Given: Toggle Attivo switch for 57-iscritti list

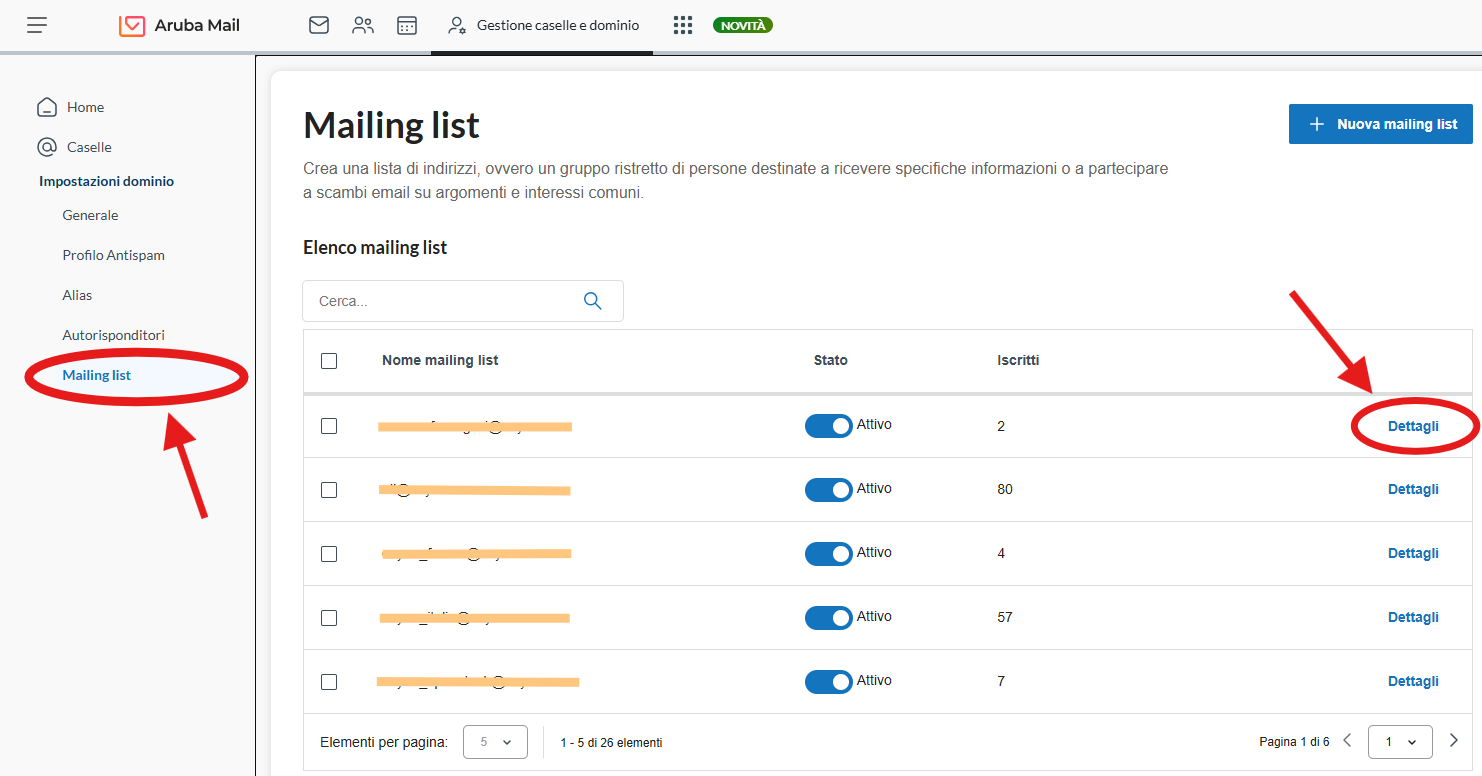Looking at the screenshot, I should pos(829,618).
